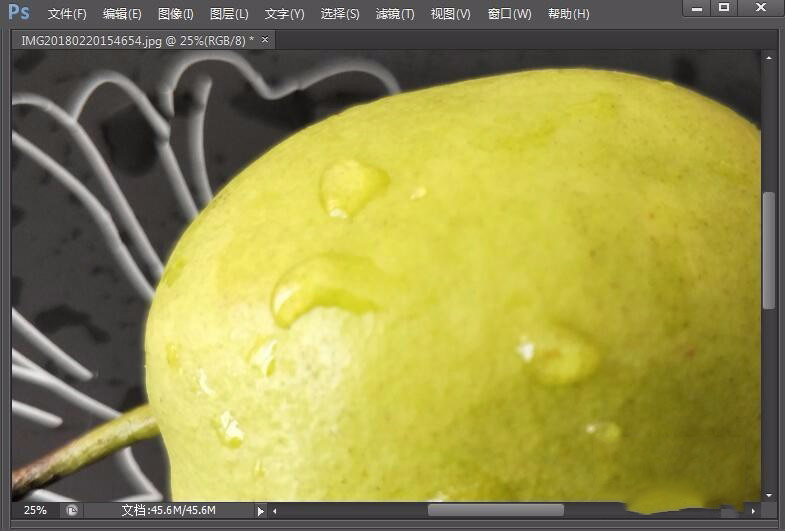The height and width of the screenshot is (531, 785).
Task: Open the 视图(V) menu
Action: click(450, 14)
